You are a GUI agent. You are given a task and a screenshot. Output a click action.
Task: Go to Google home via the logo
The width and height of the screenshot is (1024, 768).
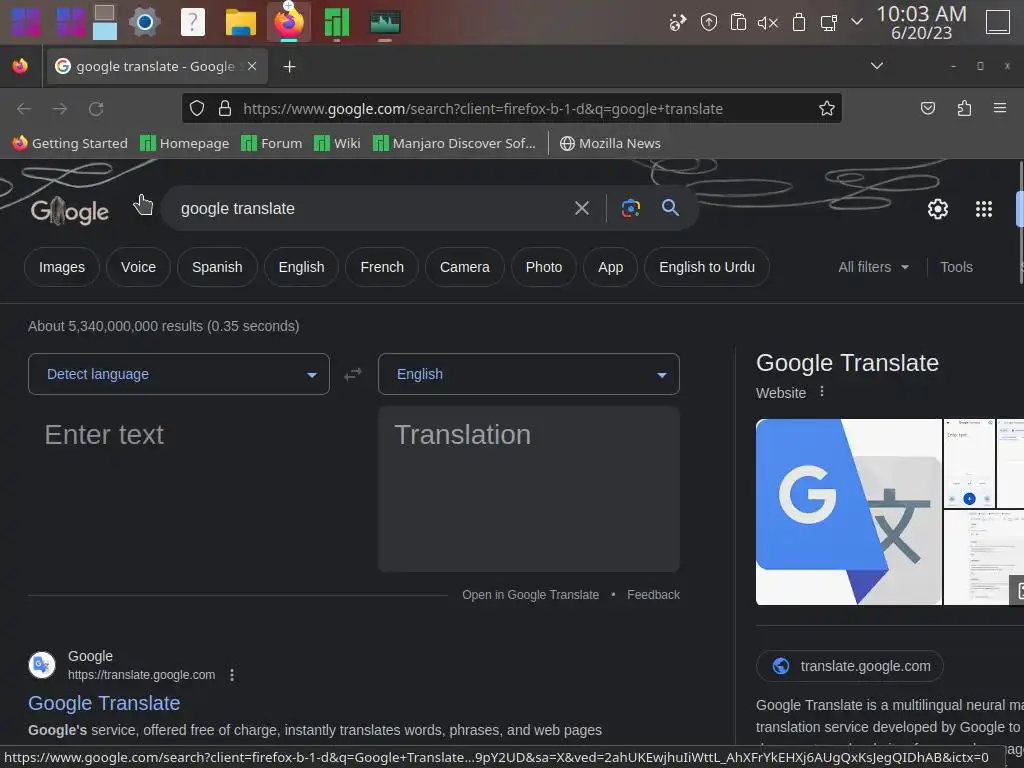click(70, 211)
